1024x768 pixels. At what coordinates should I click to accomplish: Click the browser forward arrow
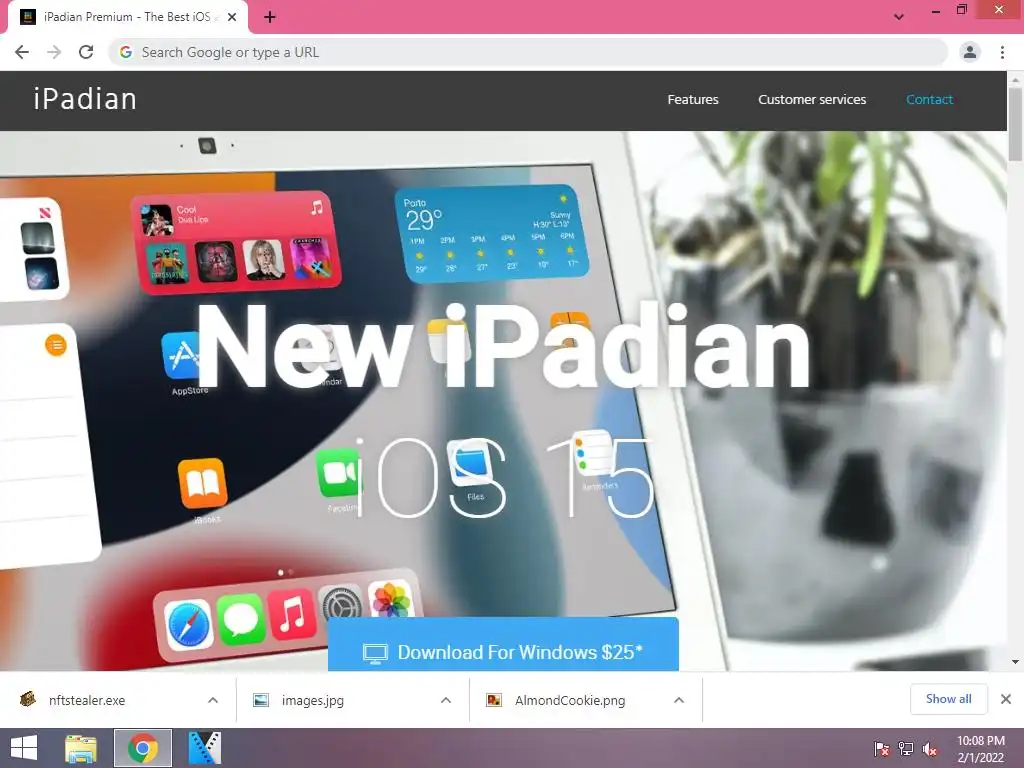pyautogui.click(x=54, y=52)
